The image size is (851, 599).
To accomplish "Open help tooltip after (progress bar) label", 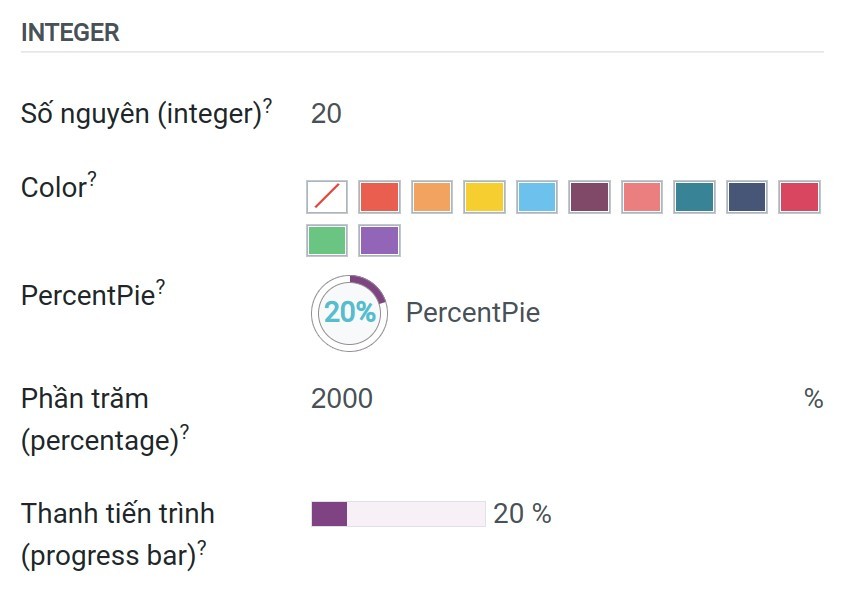I will [202, 547].
